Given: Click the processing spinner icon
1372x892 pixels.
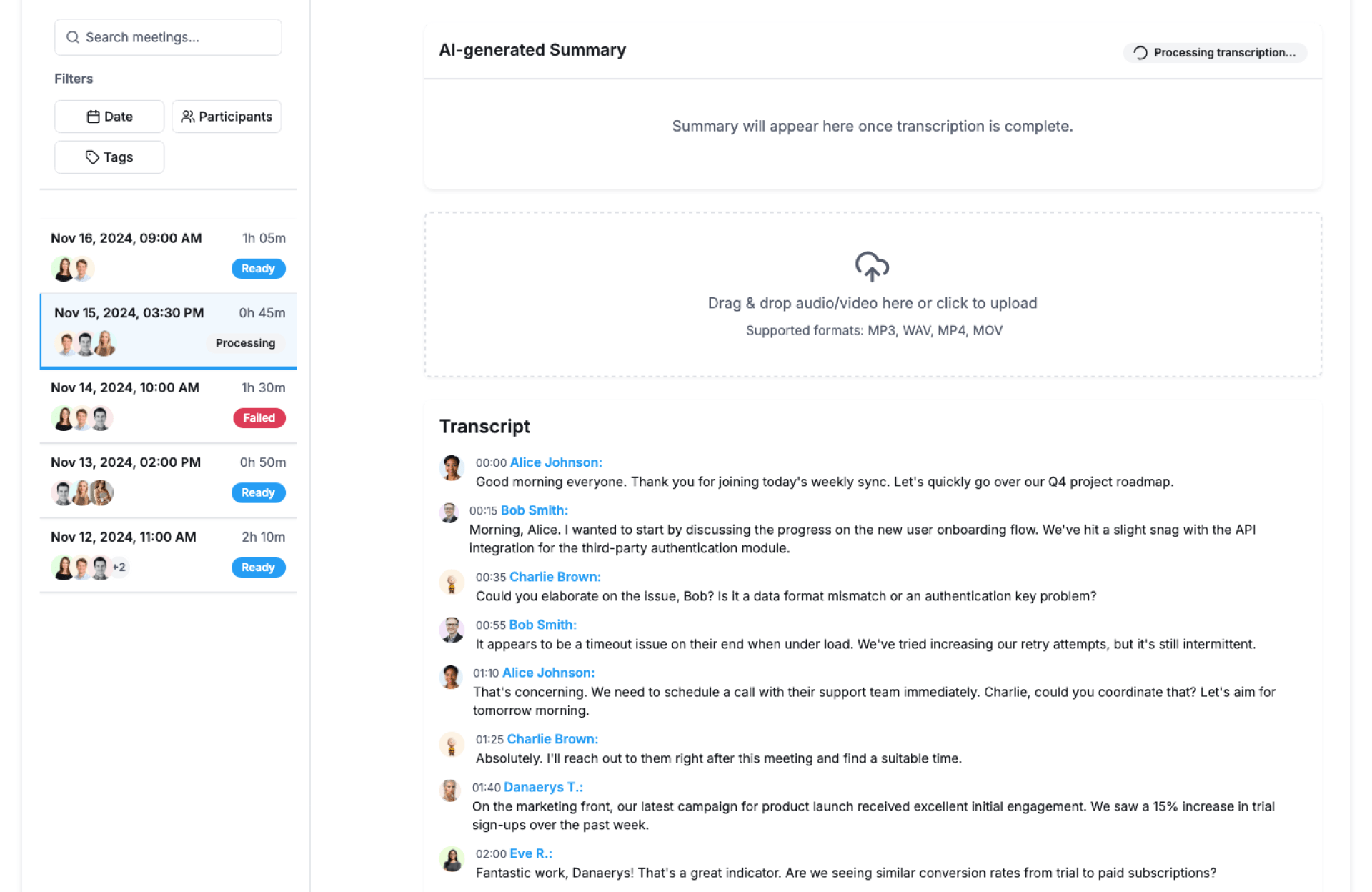Looking at the screenshot, I should (1140, 53).
